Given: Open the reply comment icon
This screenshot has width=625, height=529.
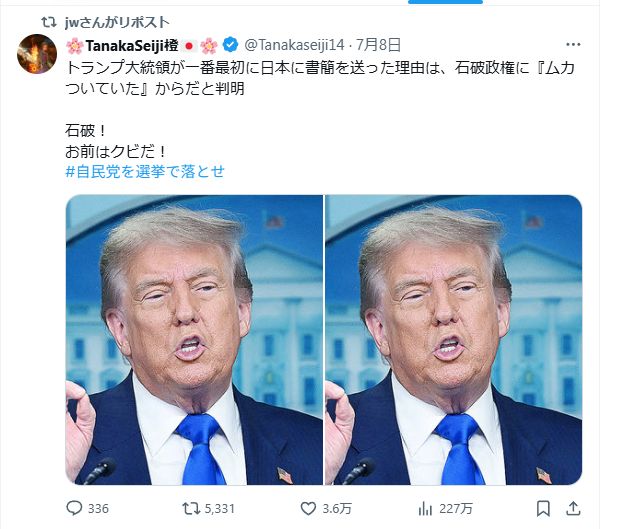Looking at the screenshot, I should pos(74,508).
